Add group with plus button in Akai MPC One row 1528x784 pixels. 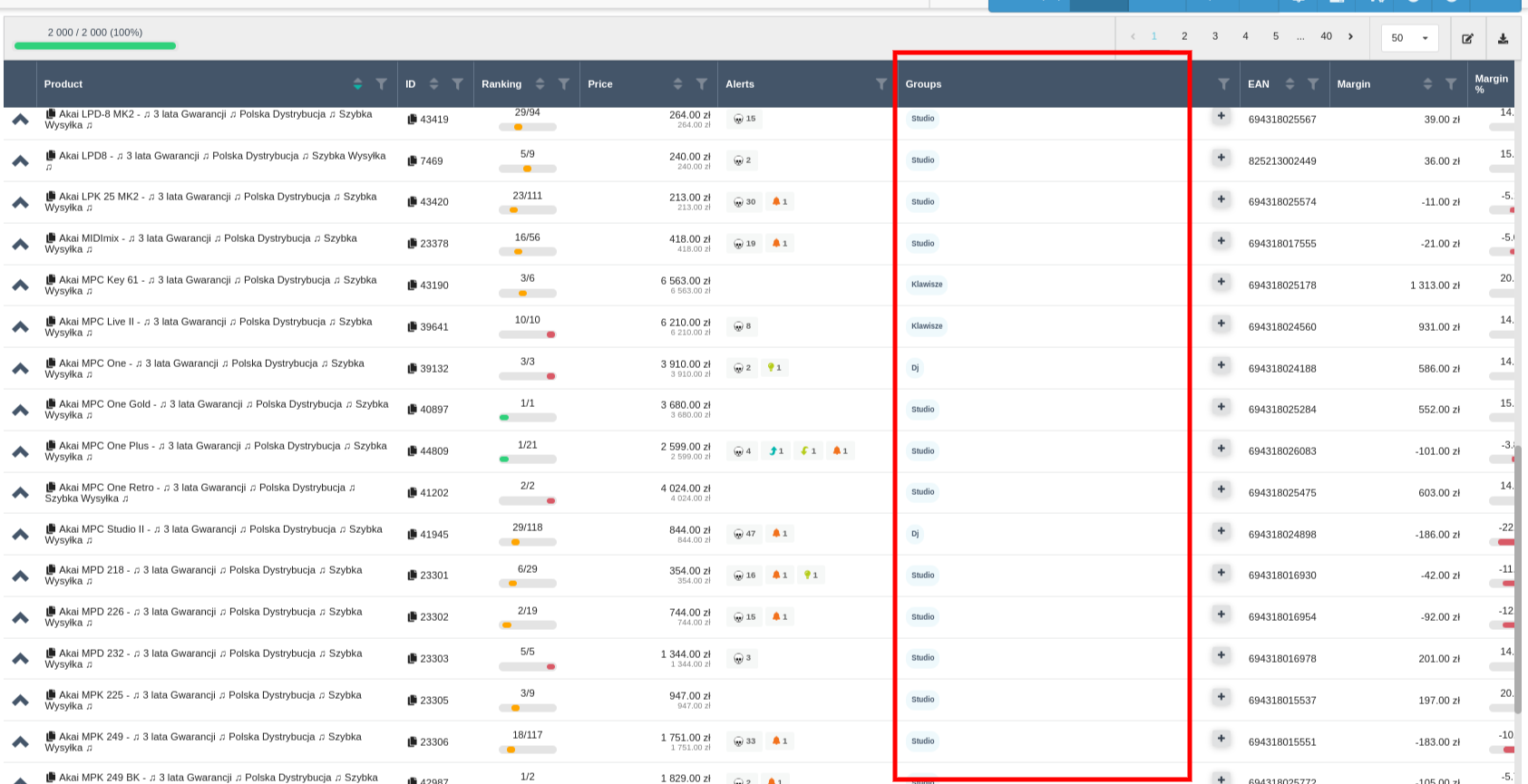coord(1221,365)
